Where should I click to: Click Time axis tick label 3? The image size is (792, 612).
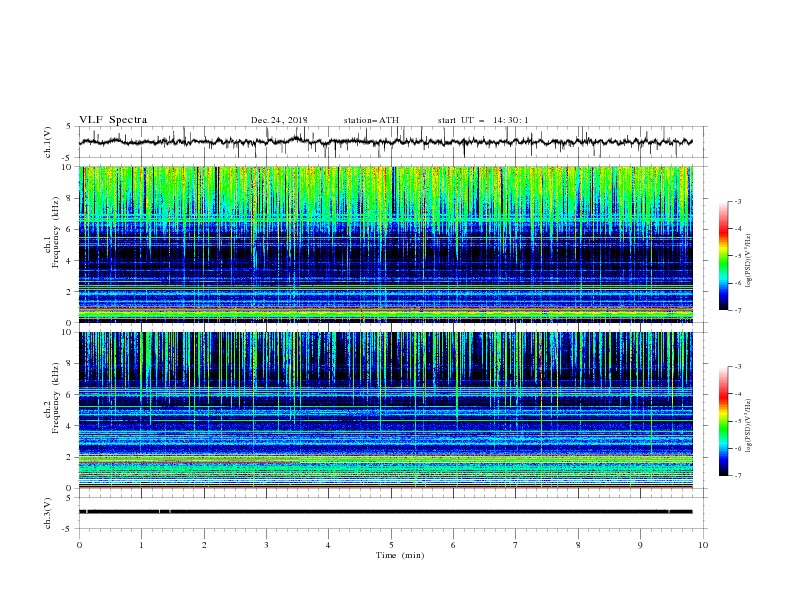tap(266, 545)
